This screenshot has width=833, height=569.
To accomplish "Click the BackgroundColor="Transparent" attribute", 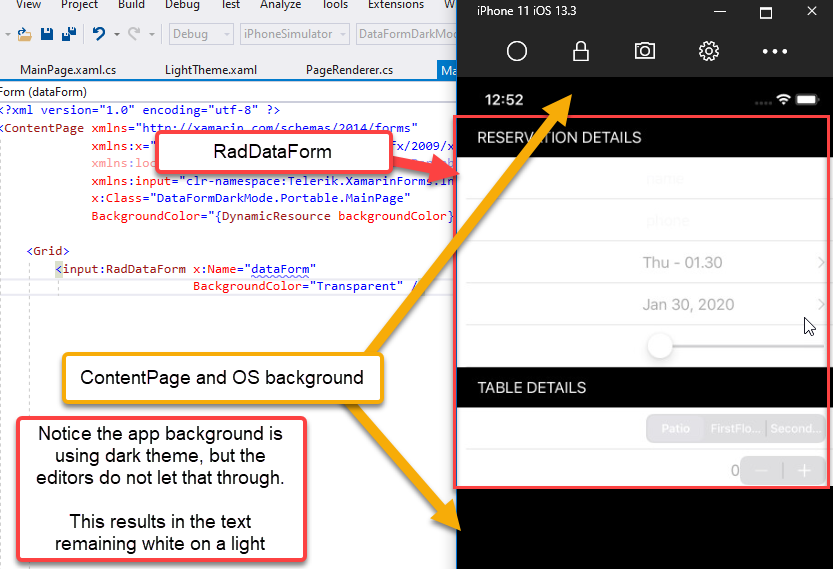I will [x=298, y=286].
